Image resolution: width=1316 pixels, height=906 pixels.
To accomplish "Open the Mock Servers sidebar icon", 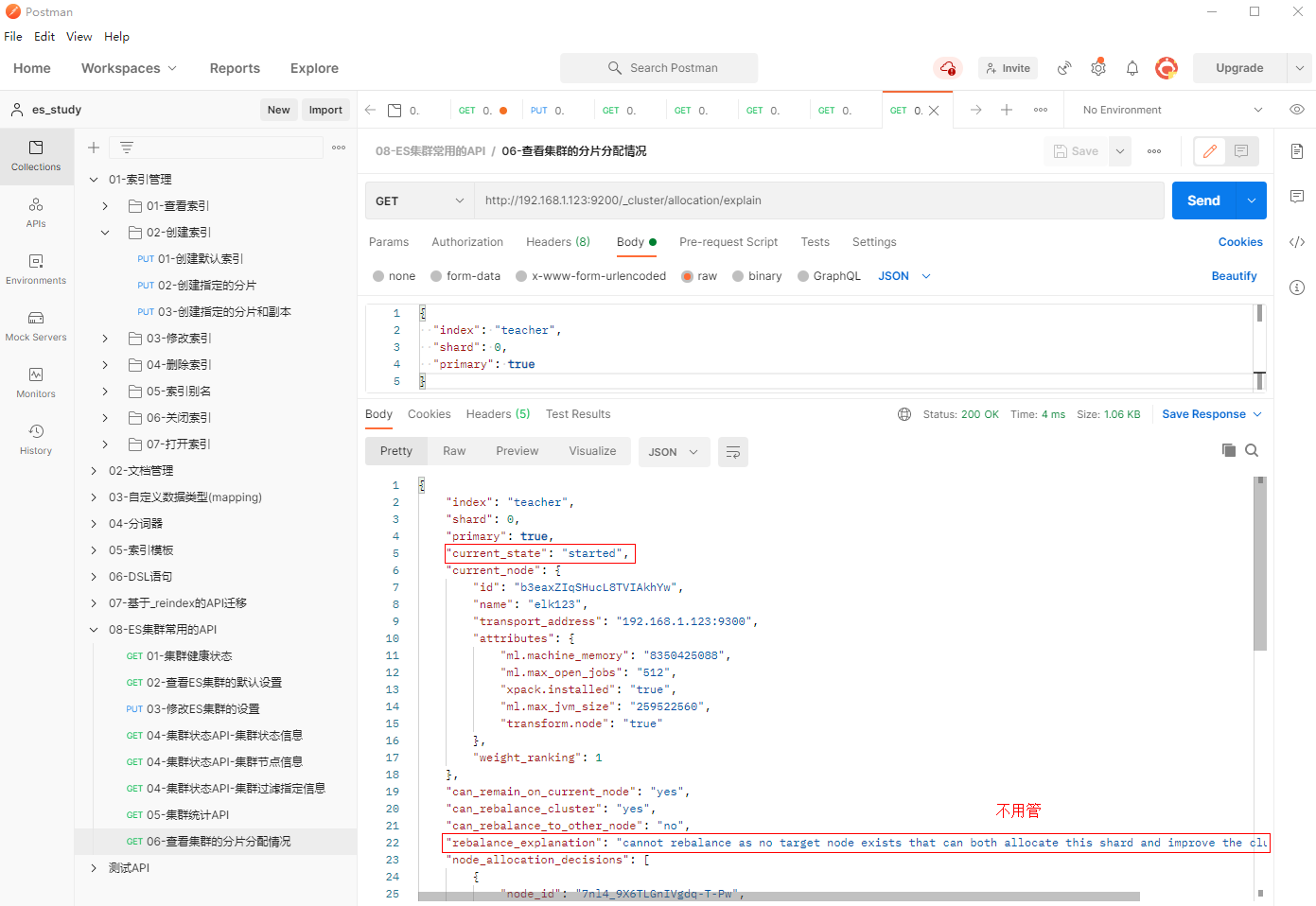I will tap(36, 325).
